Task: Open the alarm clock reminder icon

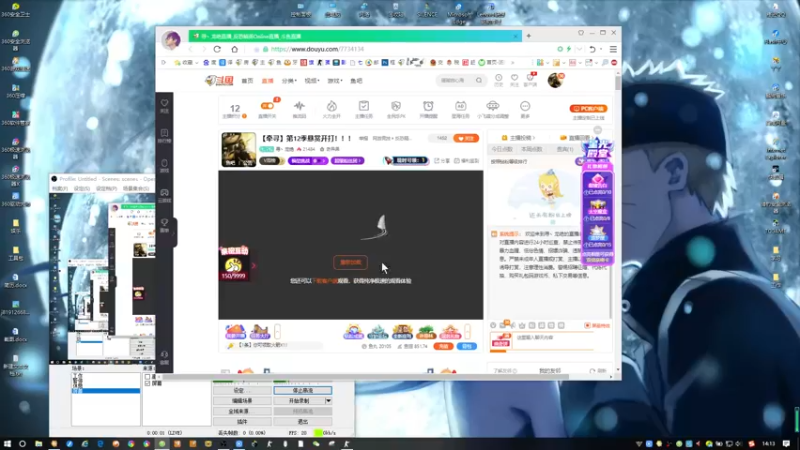Action: 428,106
